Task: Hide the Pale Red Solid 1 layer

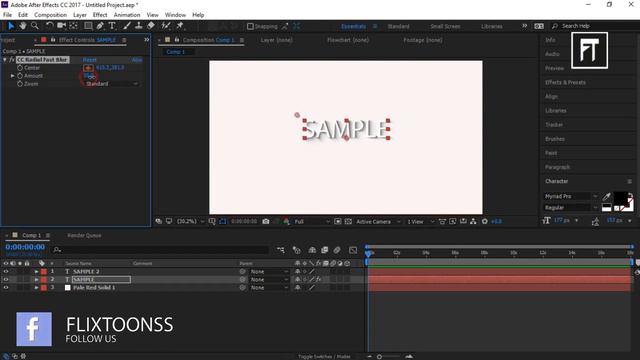Action: (6, 288)
